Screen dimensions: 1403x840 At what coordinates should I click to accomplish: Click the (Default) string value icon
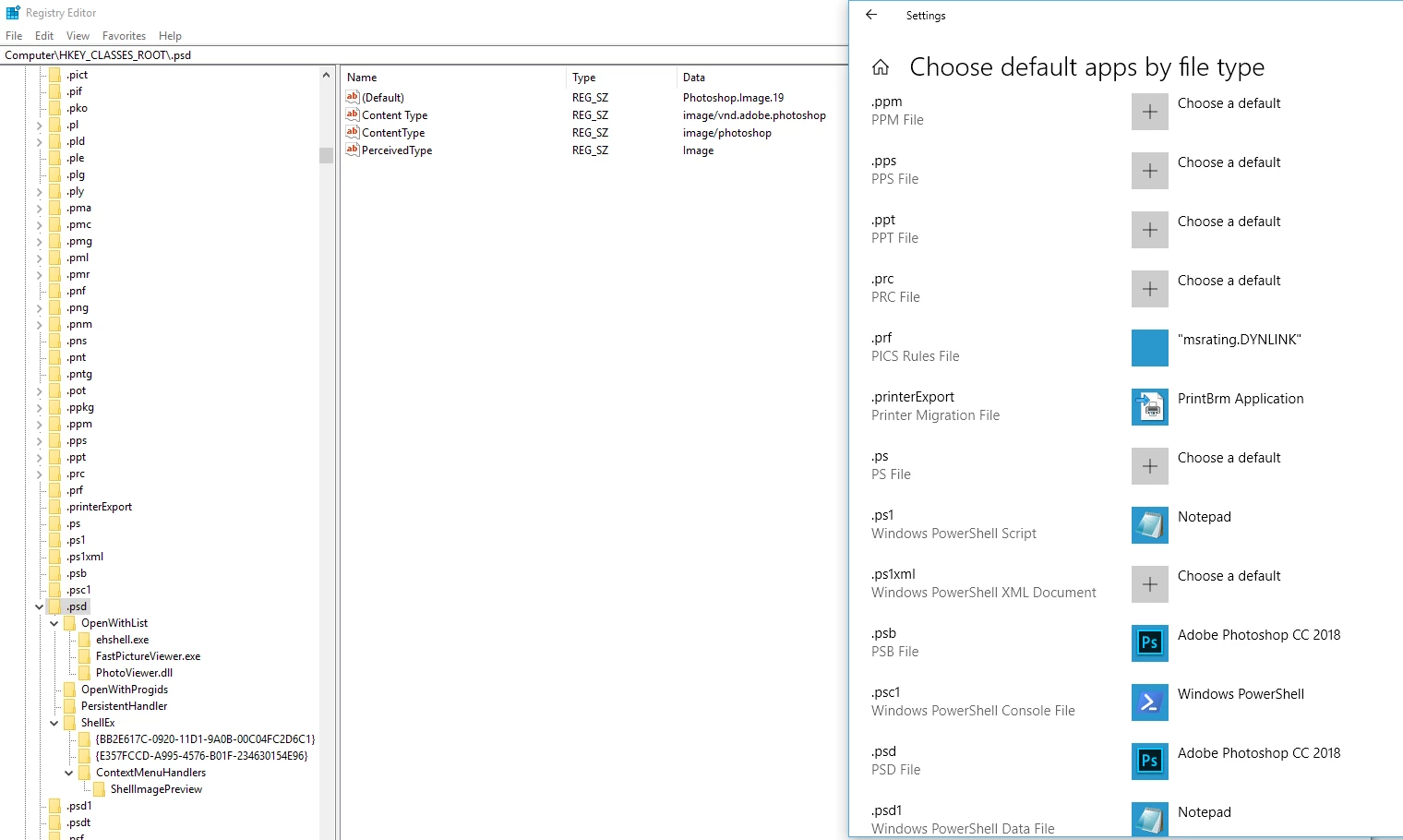click(x=353, y=97)
